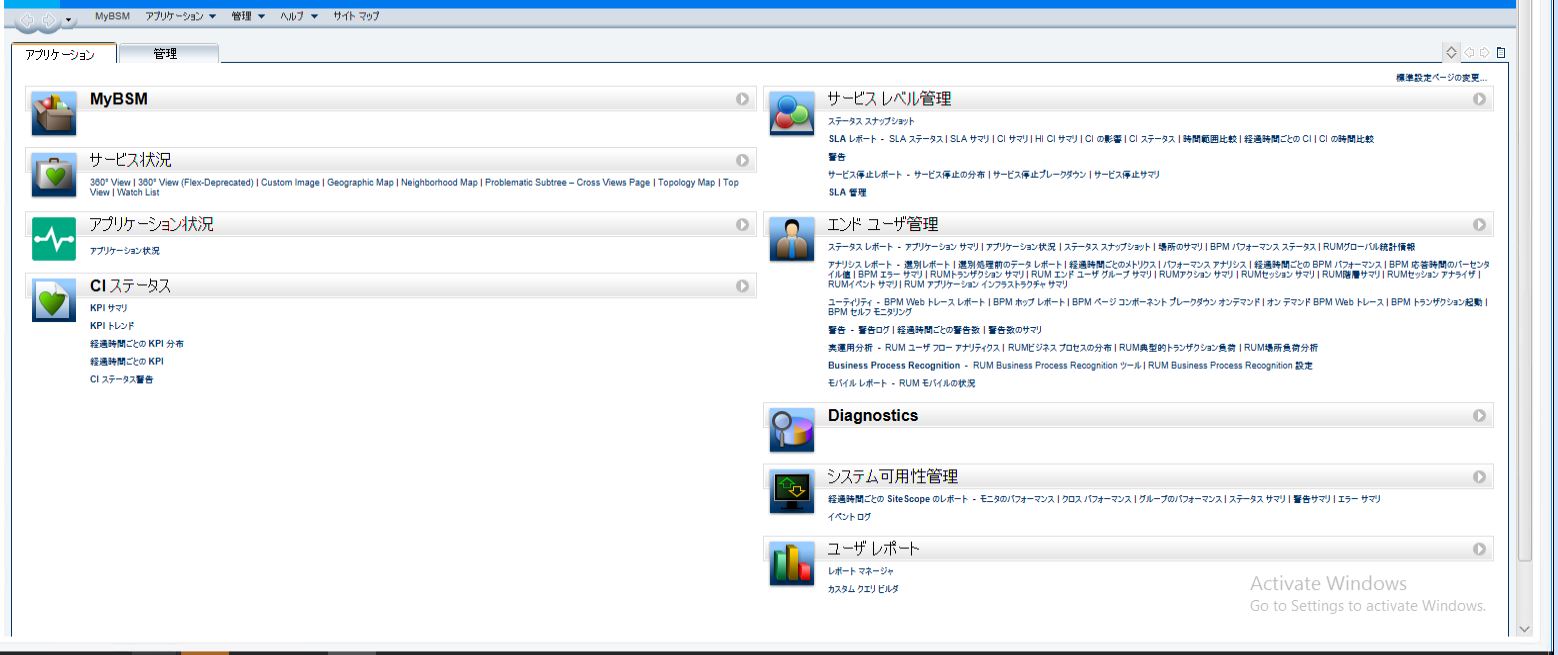Switch to the 管理 tab
This screenshot has width=1558, height=655.
168,54
